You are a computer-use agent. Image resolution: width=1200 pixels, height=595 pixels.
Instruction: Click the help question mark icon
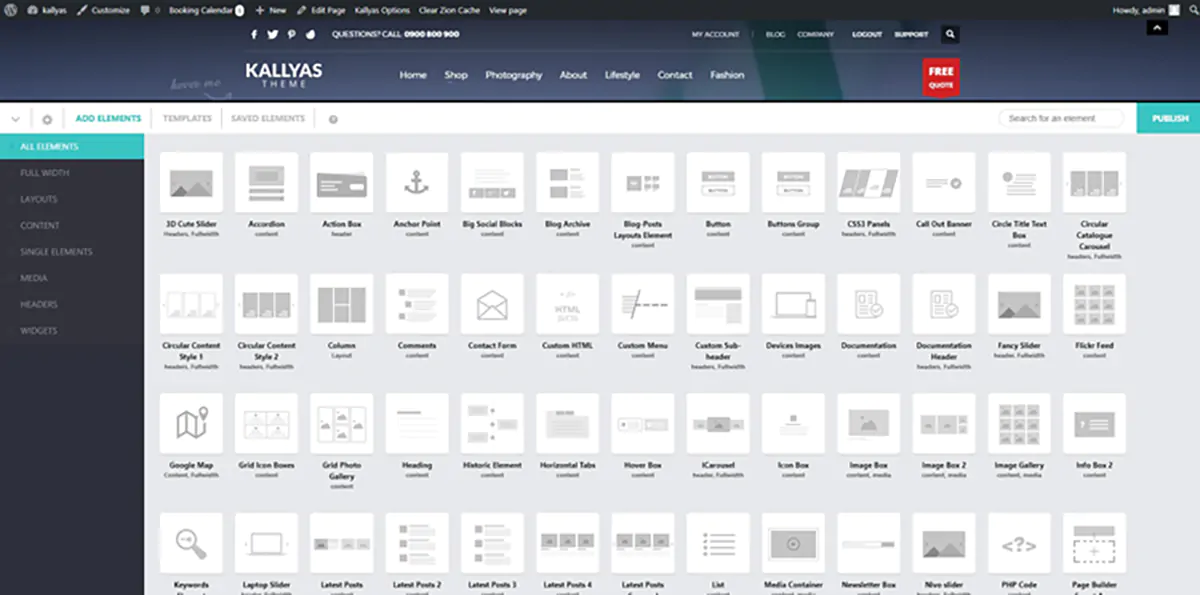tap(333, 119)
